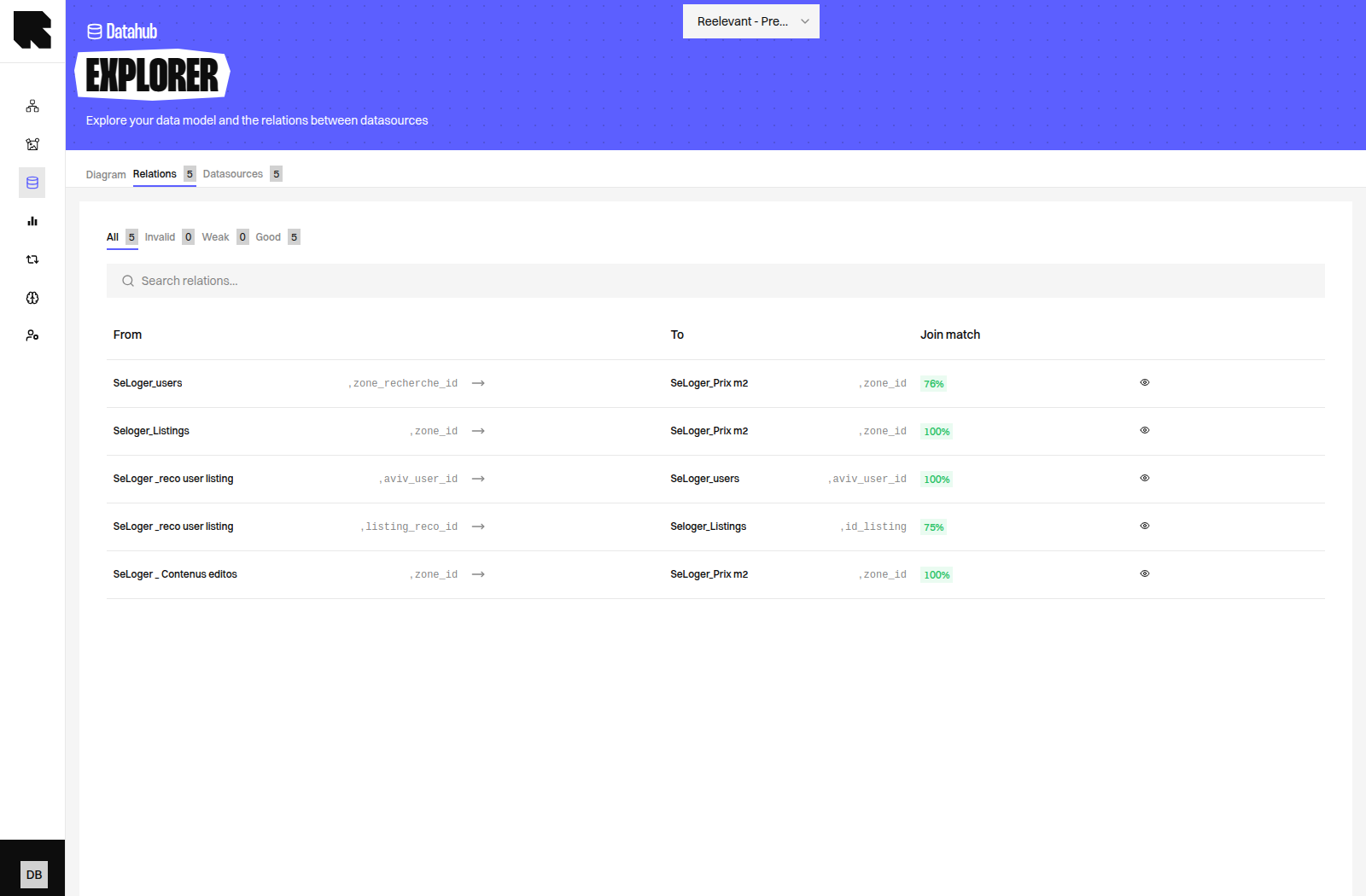Click SeLoger_reco user listing with listing_reco_id
Screen dimensions: 1366x896
point(173,527)
